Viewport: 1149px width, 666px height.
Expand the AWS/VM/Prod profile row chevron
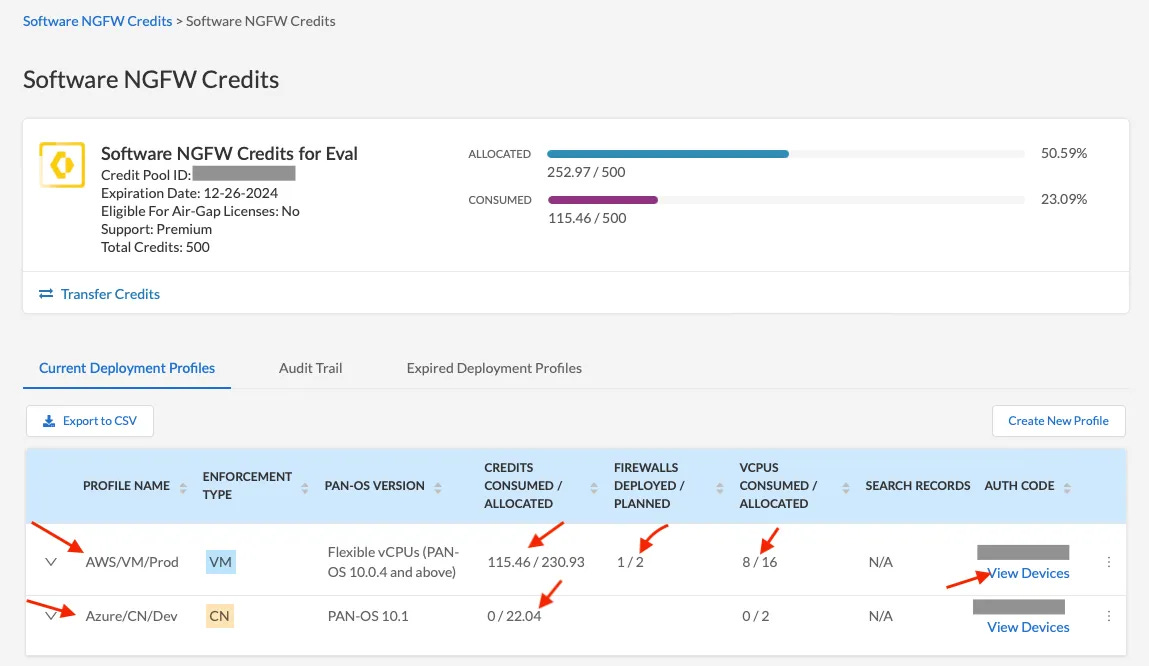(x=51, y=562)
